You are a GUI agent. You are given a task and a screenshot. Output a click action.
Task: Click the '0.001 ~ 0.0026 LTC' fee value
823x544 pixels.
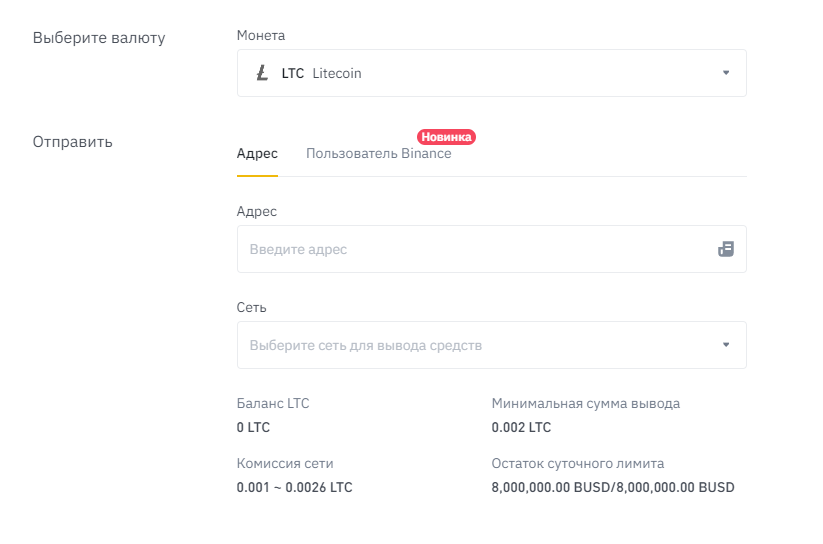(x=294, y=487)
